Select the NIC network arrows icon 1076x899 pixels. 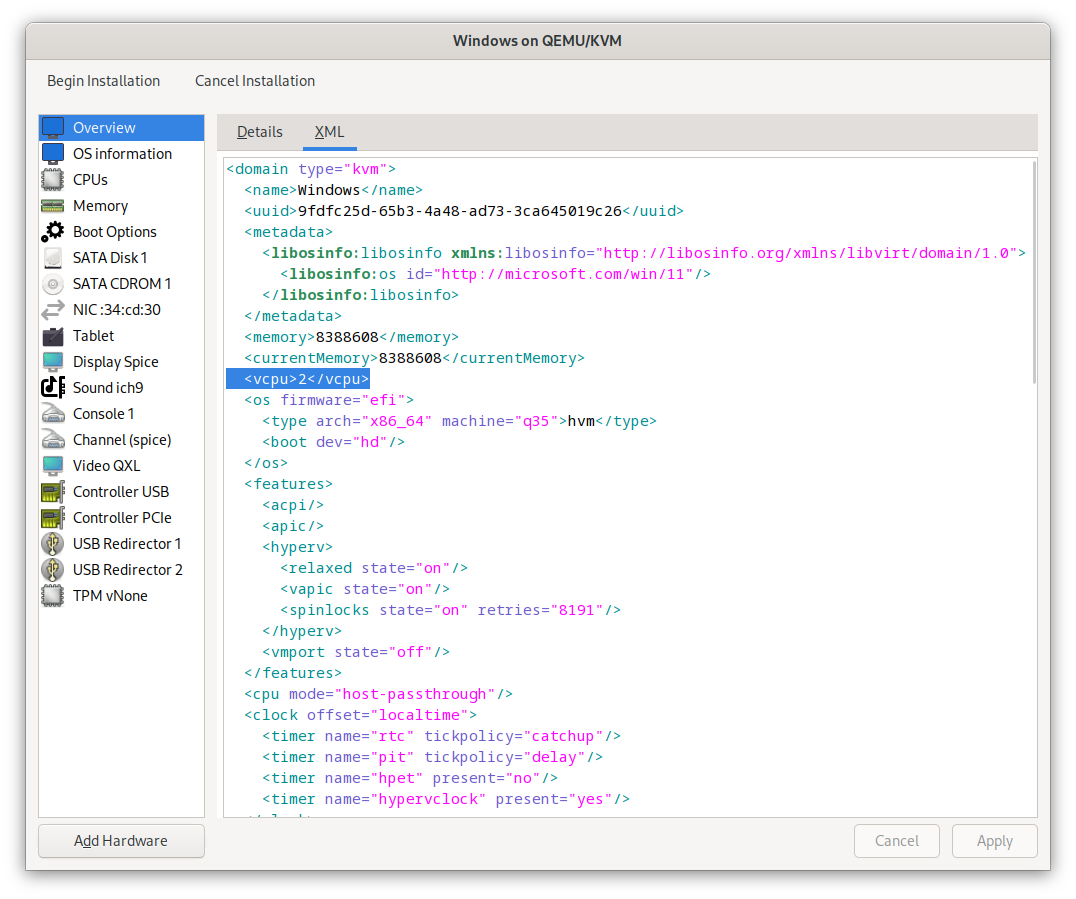pyautogui.click(x=53, y=310)
